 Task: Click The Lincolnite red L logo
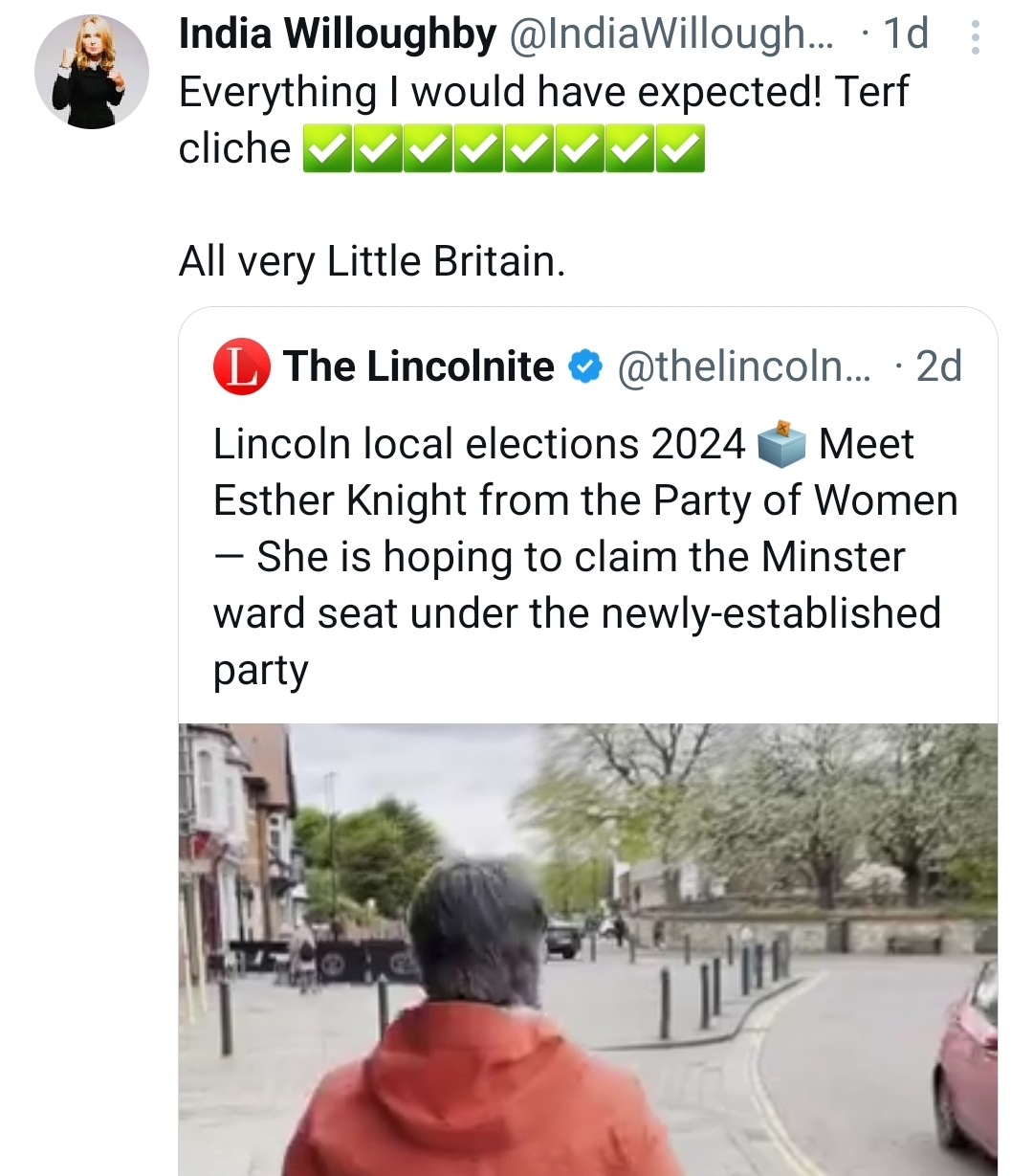coord(241,366)
